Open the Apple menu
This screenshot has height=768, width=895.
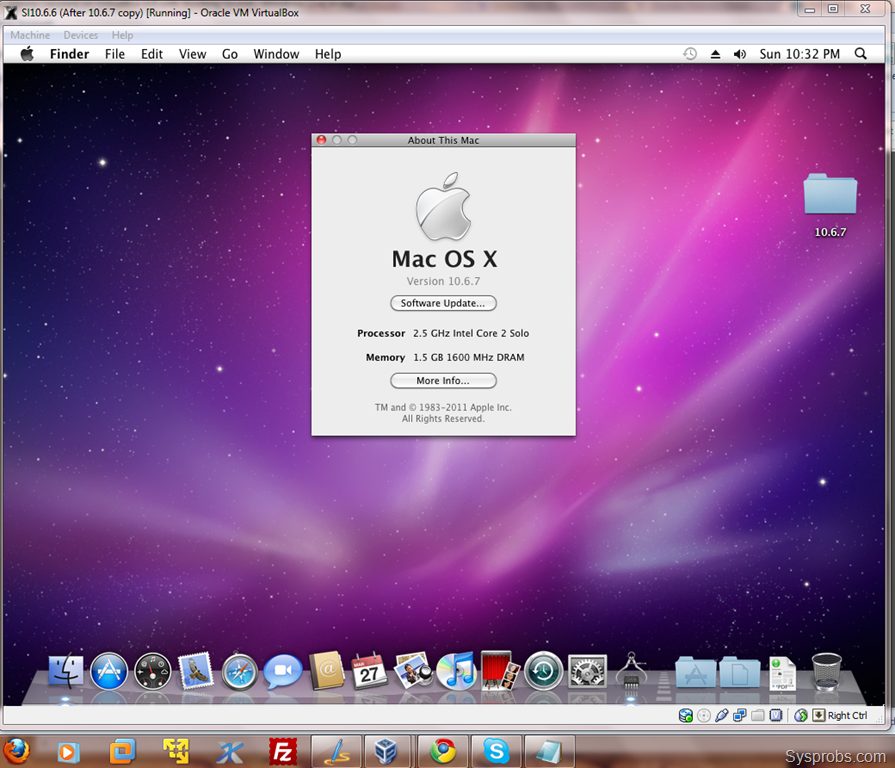tap(27, 54)
